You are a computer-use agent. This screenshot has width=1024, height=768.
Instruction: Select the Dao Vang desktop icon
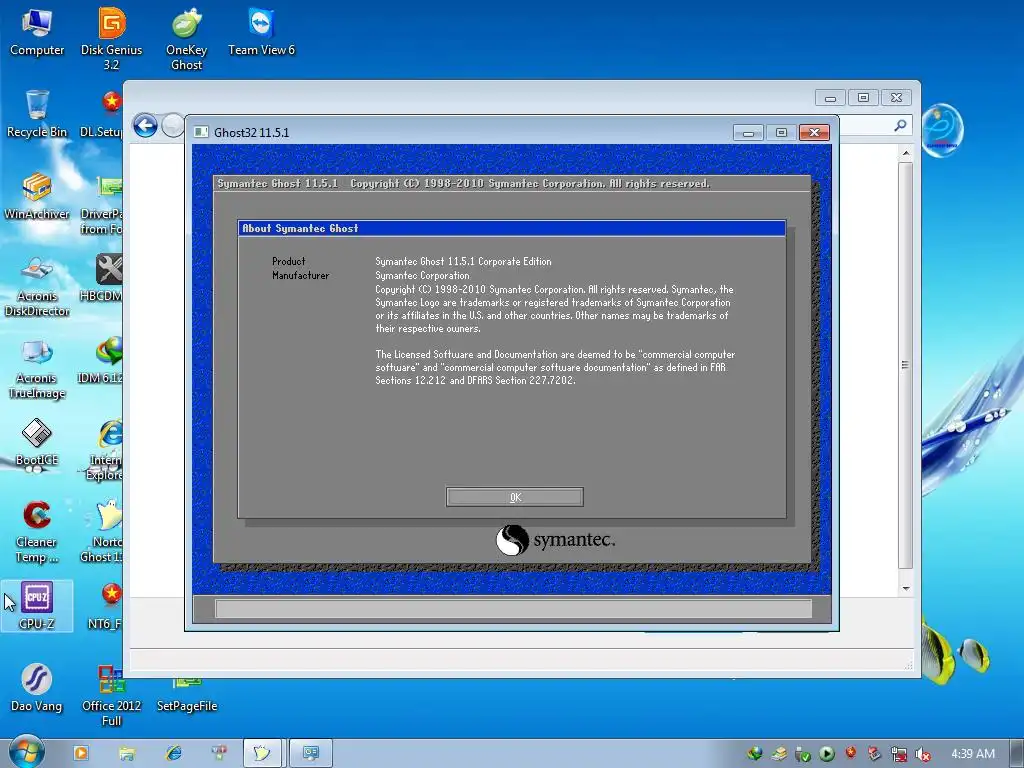point(37,688)
